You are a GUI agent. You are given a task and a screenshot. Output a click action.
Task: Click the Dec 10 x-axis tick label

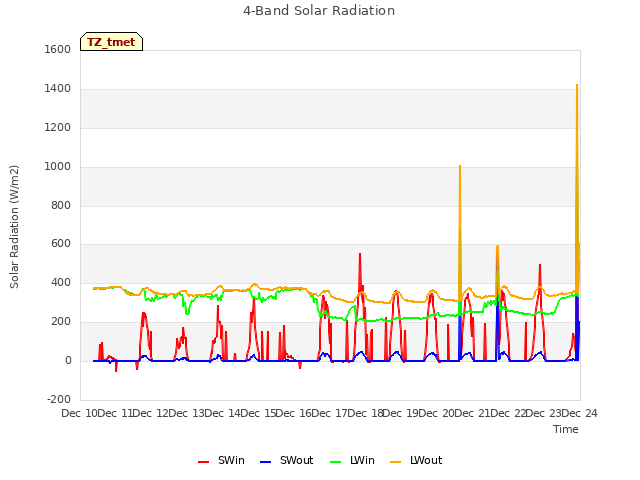[80, 413]
